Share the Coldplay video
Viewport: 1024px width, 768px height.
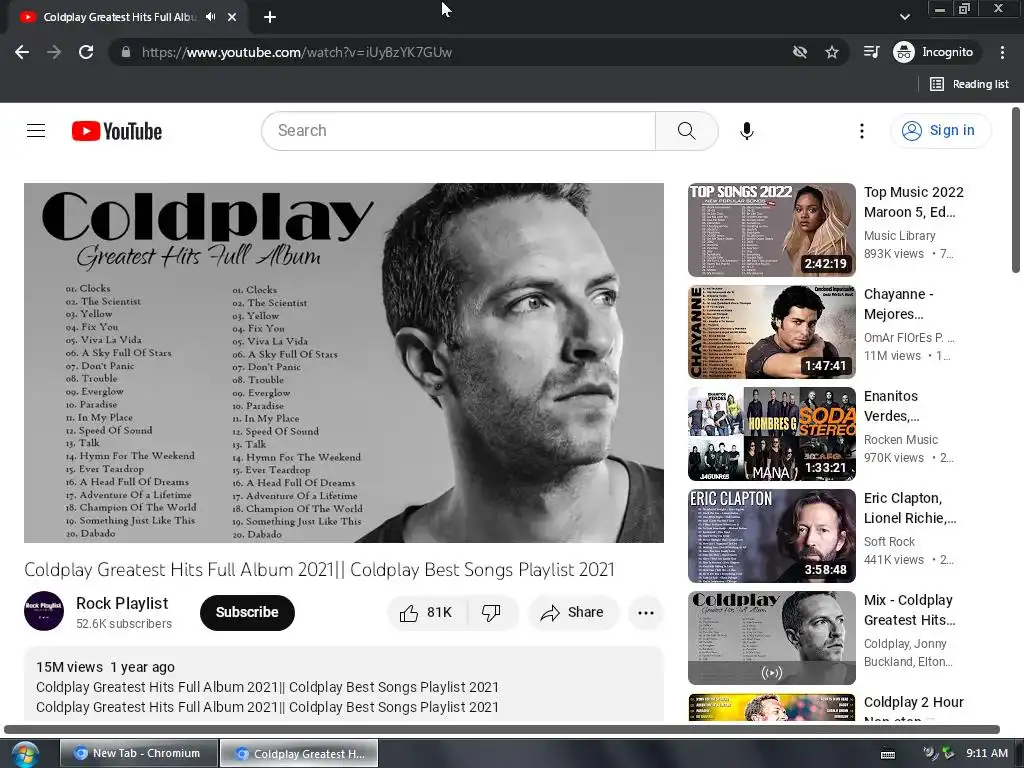point(572,613)
